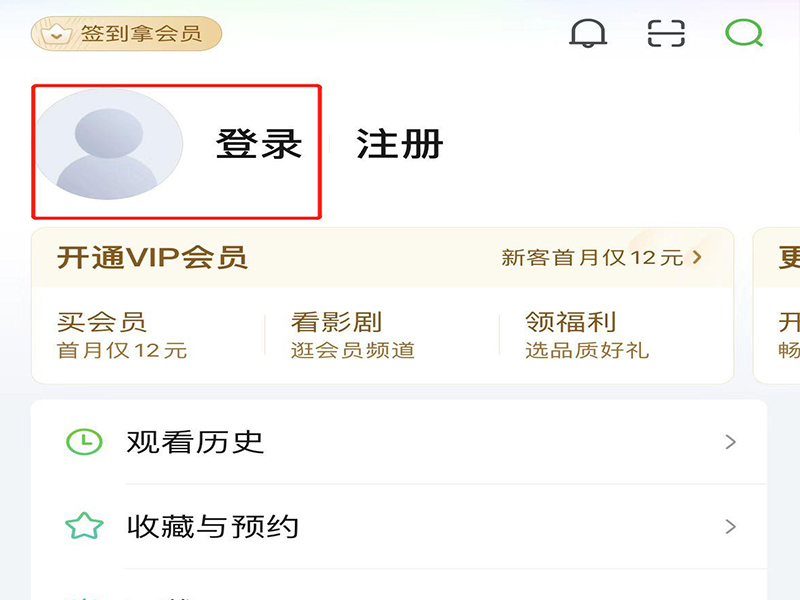
Task: Open the notification bell icon
Action: (588, 34)
